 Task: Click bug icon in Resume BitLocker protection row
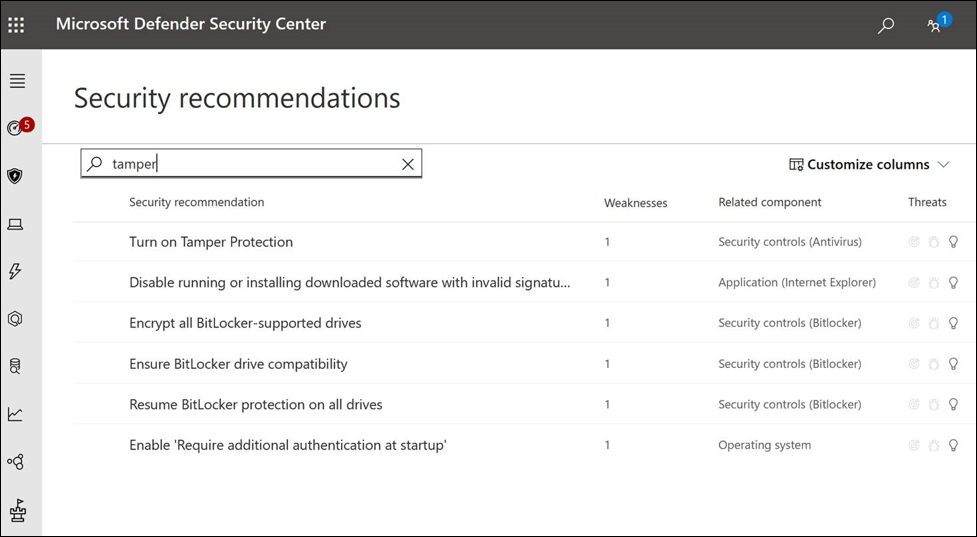coord(933,404)
